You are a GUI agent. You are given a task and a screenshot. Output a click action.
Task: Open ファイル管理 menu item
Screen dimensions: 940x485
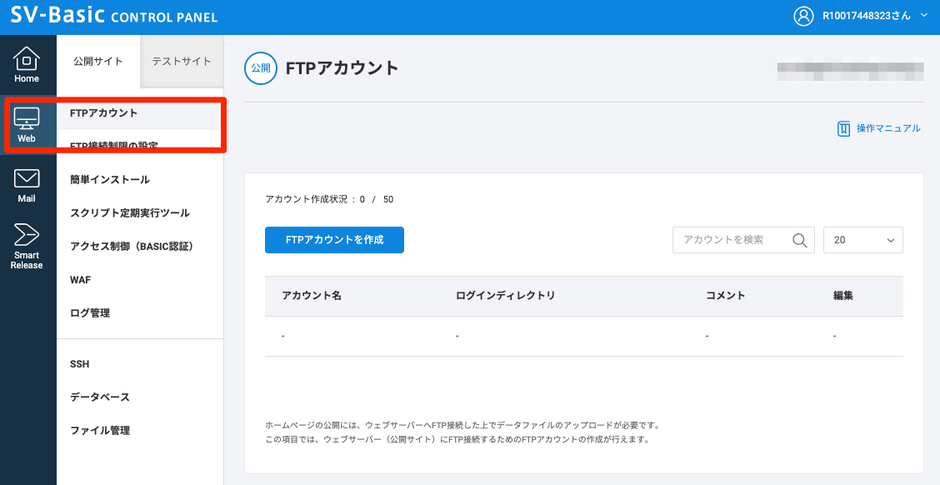click(x=100, y=431)
